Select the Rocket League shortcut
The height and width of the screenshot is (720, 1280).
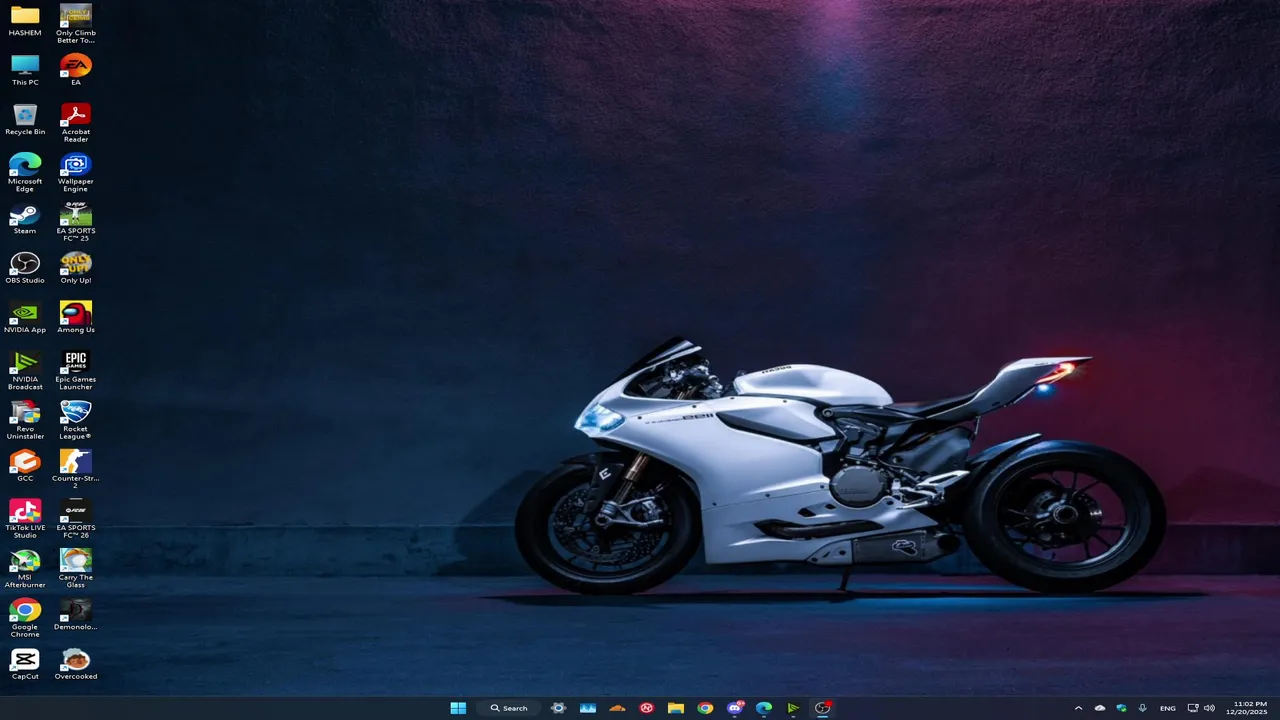click(76, 420)
